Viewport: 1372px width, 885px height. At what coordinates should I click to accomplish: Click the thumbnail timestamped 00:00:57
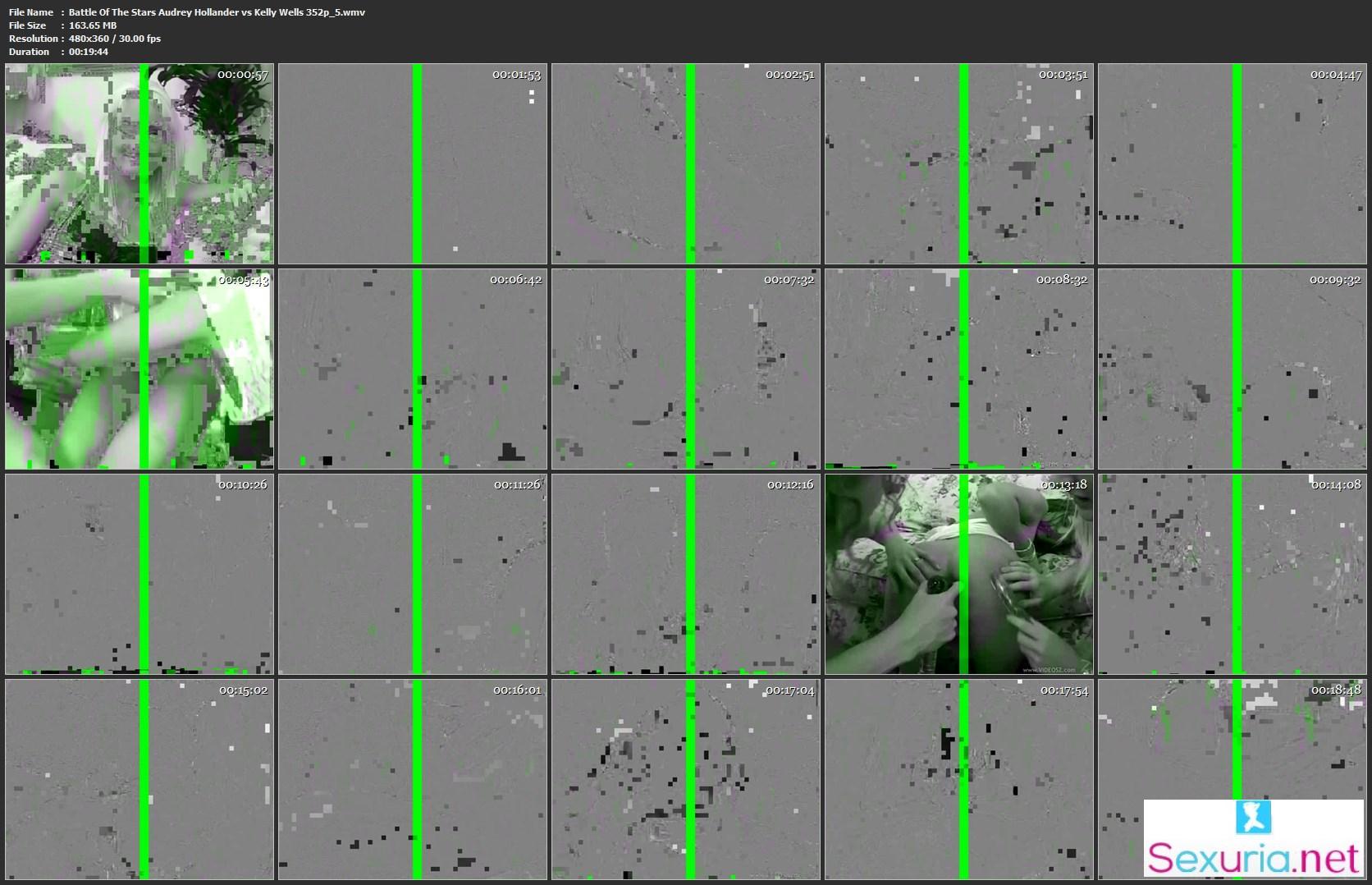tap(139, 163)
